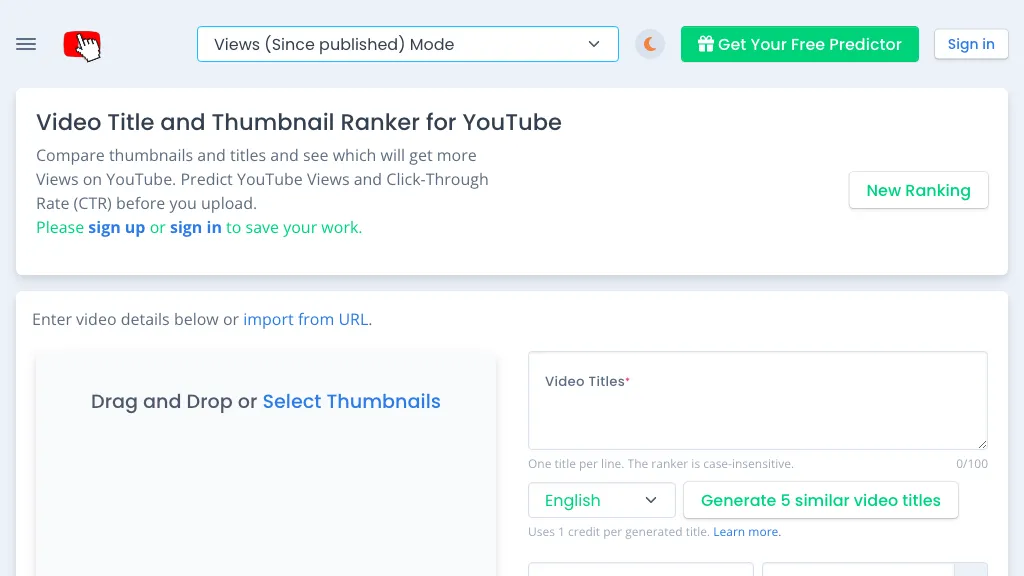Toggle dark mode with the moon icon
The width and height of the screenshot is (1024, 576).
(x=649, y=44)
